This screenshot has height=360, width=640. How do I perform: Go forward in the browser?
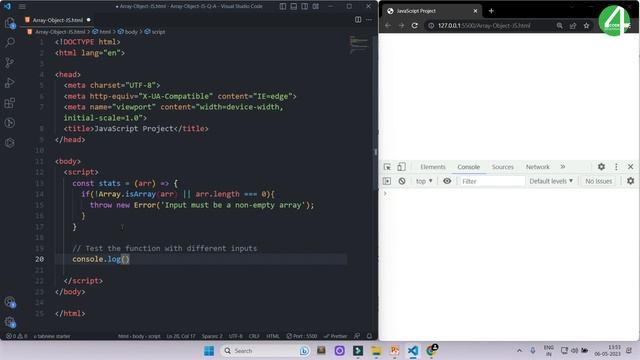[x=401, y=25]
